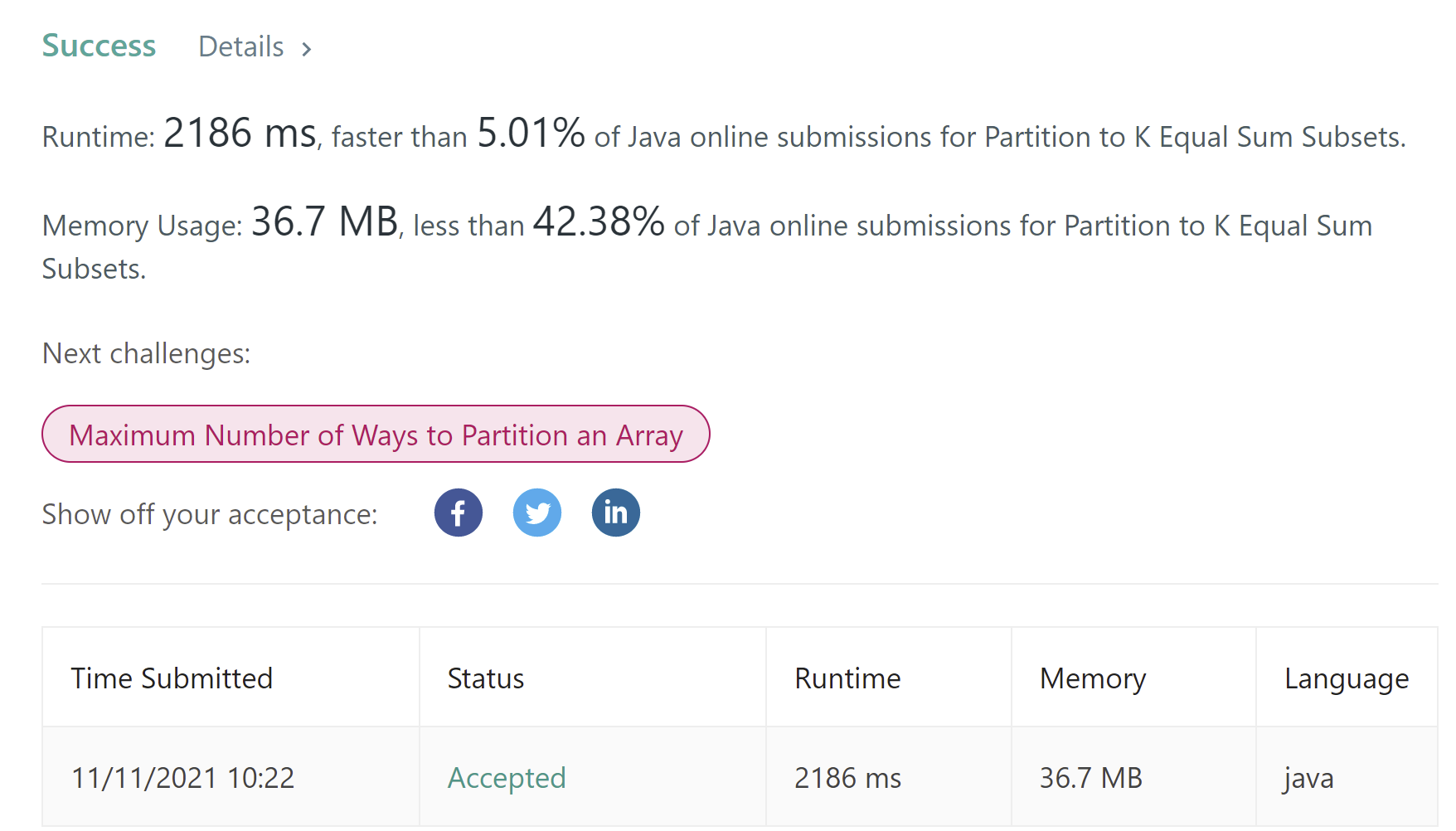Click the Memory column header
Viewport: 1456px width, 831px height.
click(1093, 678)
